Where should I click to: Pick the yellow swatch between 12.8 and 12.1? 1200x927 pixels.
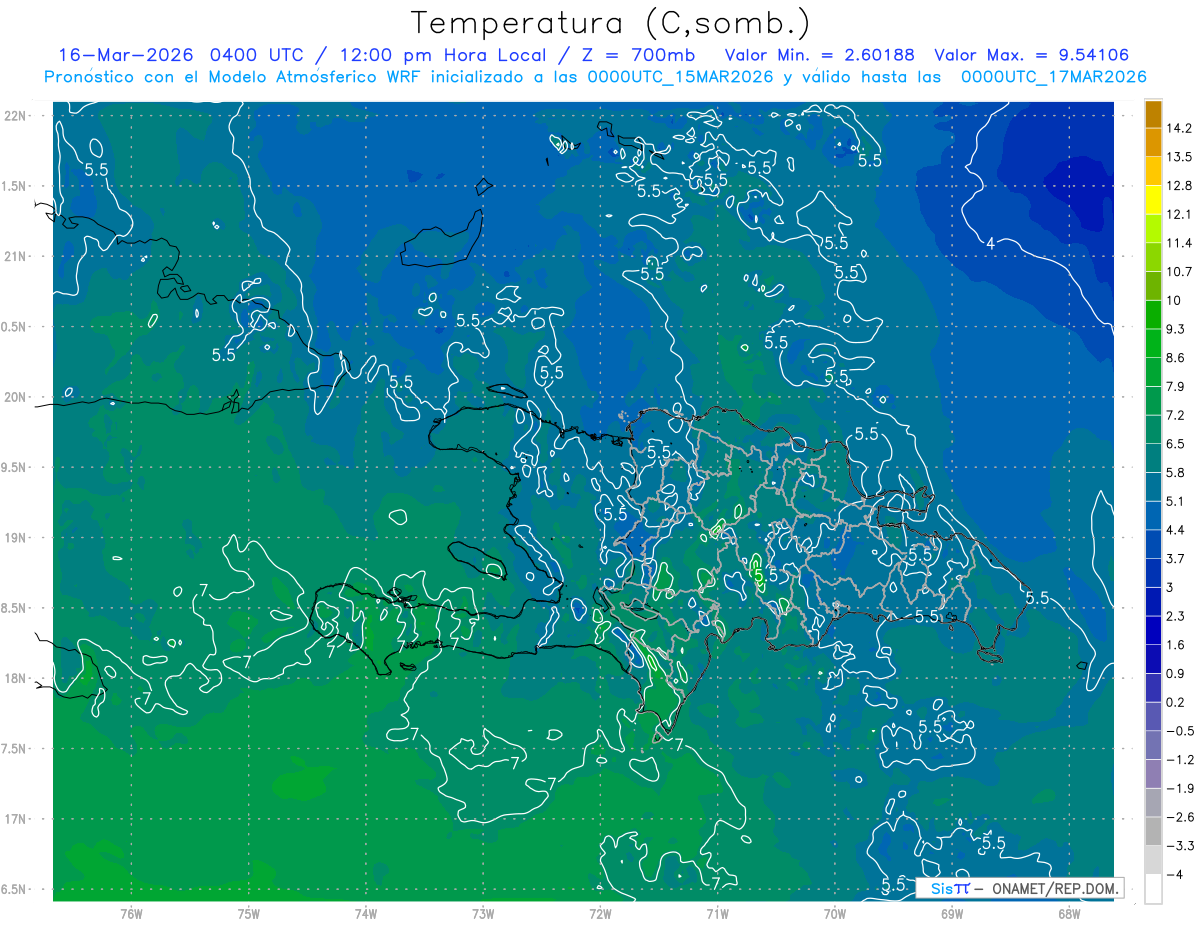point(1153,199)
